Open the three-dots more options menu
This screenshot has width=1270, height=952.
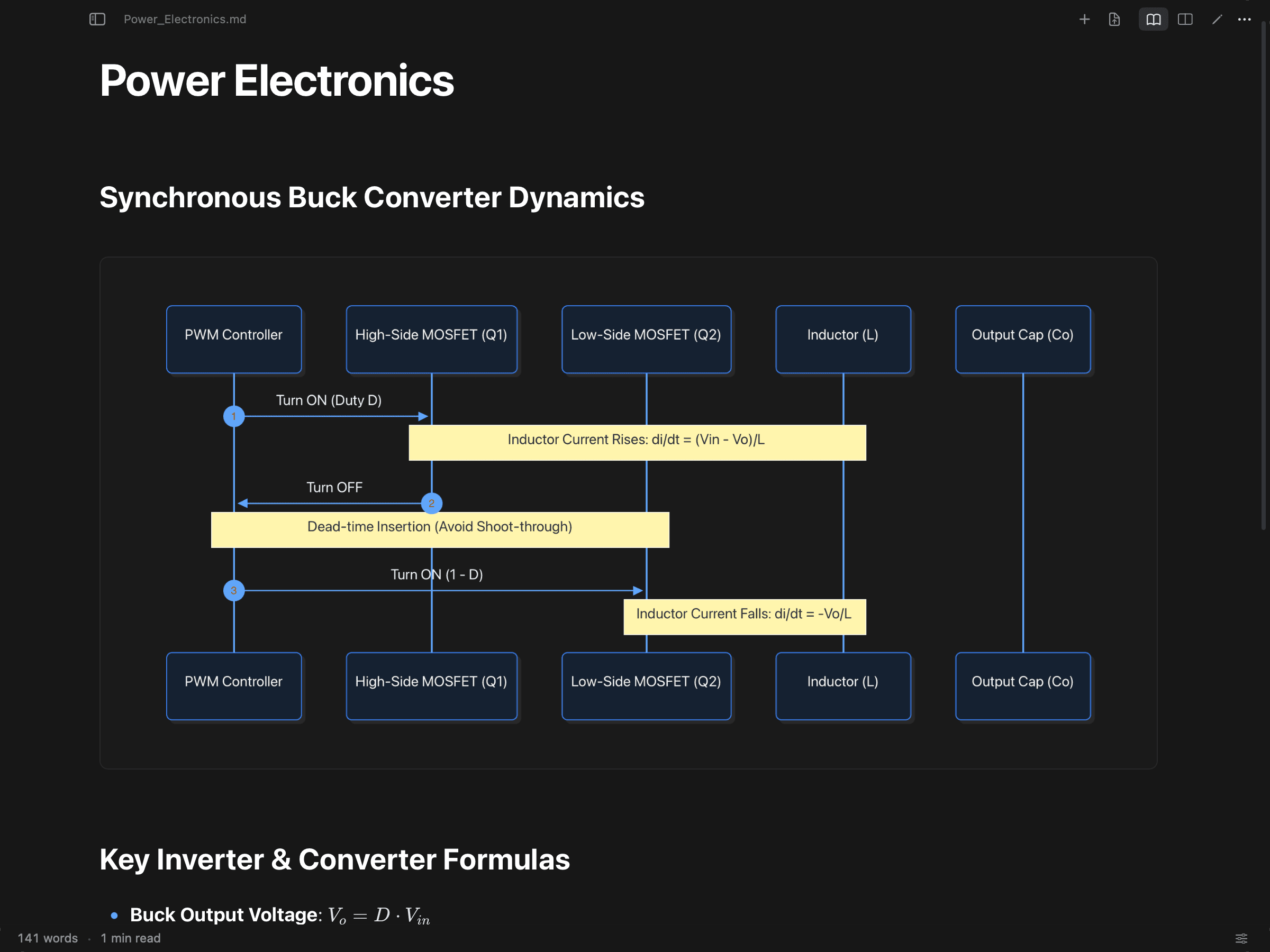[x=1244, y=20]
